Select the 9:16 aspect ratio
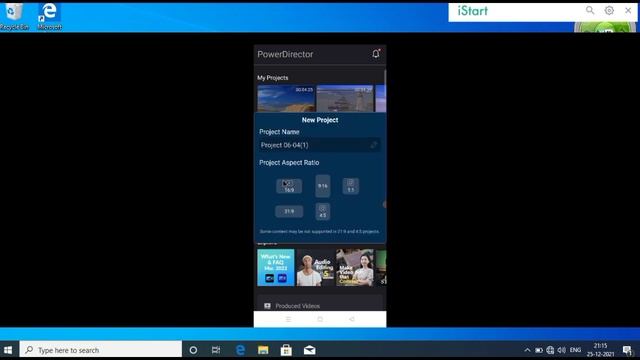The width and height of the screenshot is (640, 360). 323,186
